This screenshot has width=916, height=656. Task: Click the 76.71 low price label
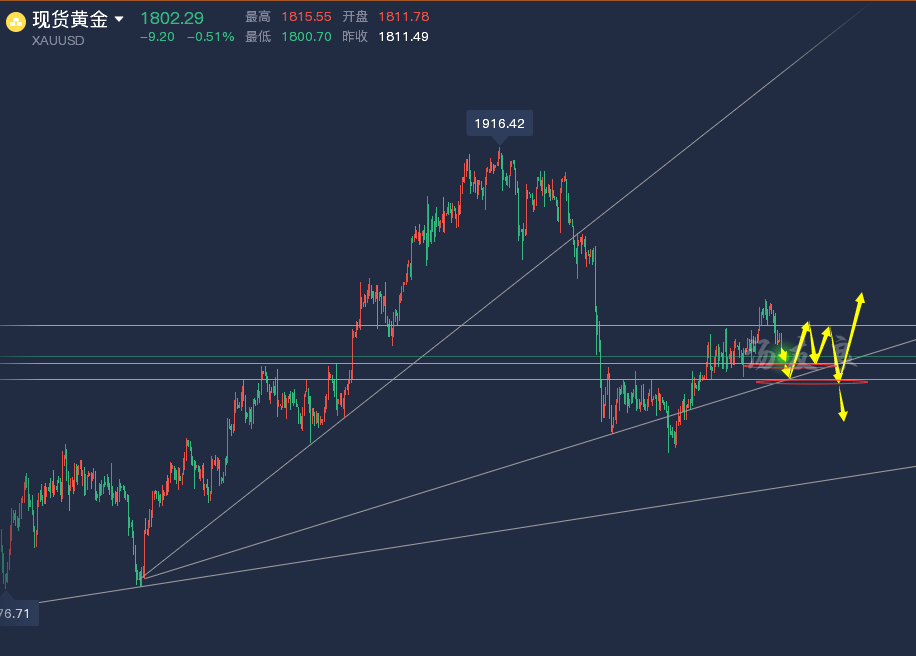click(x=18, y=612)
